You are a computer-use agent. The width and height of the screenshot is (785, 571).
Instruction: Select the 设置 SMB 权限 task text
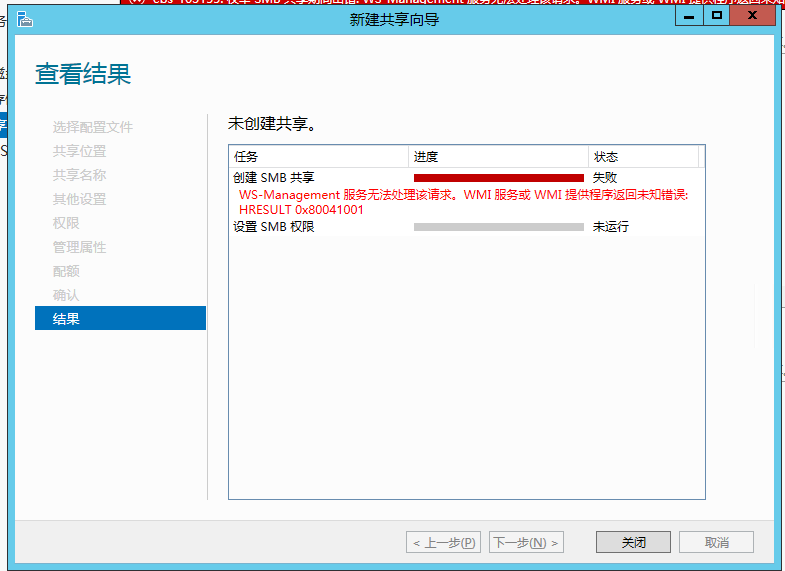pyautogui.click(x=274, y=226)
